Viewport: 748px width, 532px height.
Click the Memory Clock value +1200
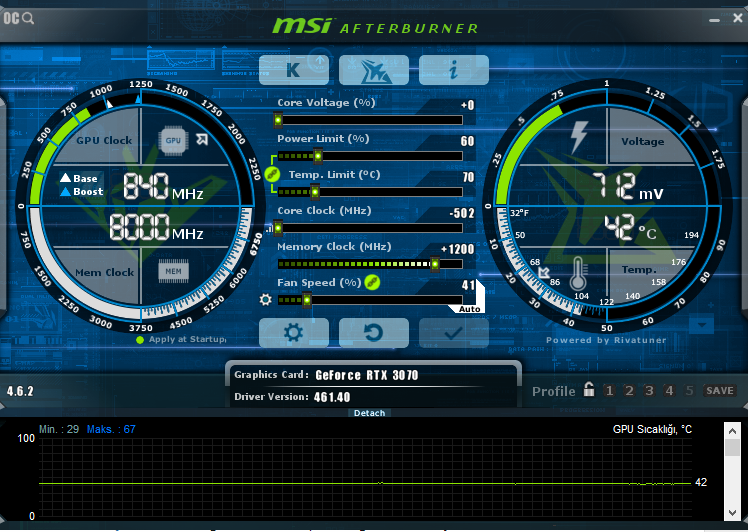(457, 249)
